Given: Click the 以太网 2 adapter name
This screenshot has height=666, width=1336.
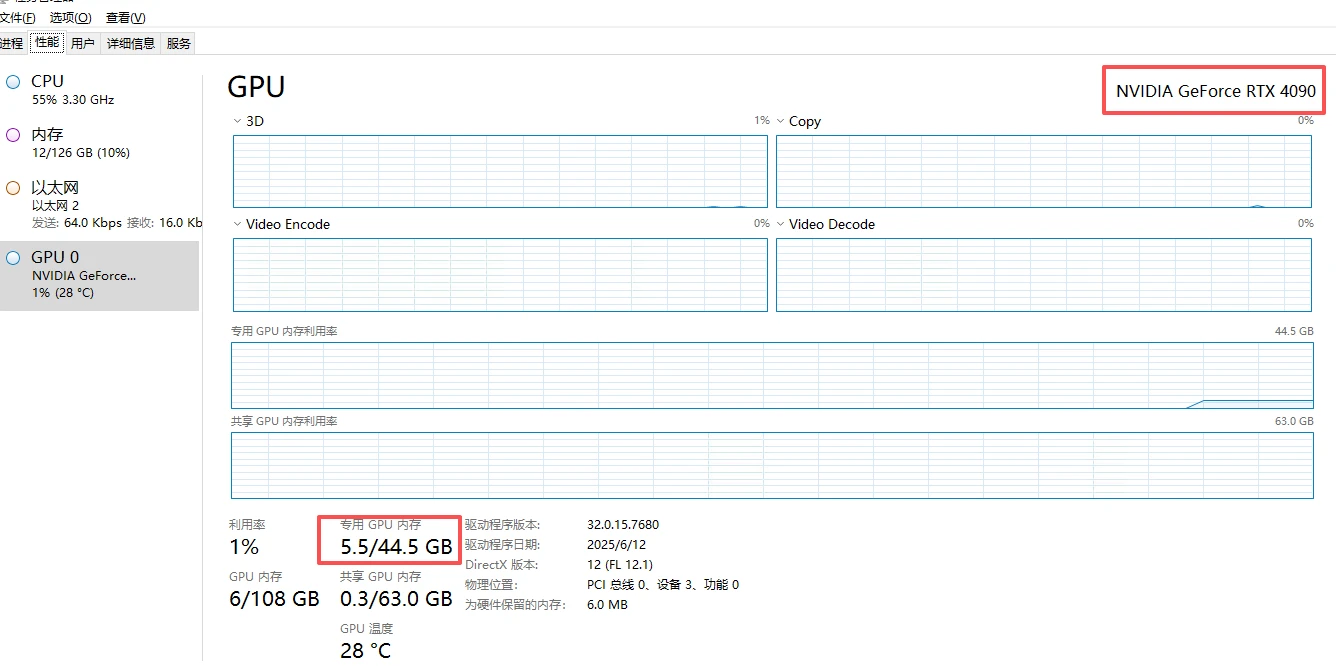Looking at the screenshot, I should pos(55,206).
